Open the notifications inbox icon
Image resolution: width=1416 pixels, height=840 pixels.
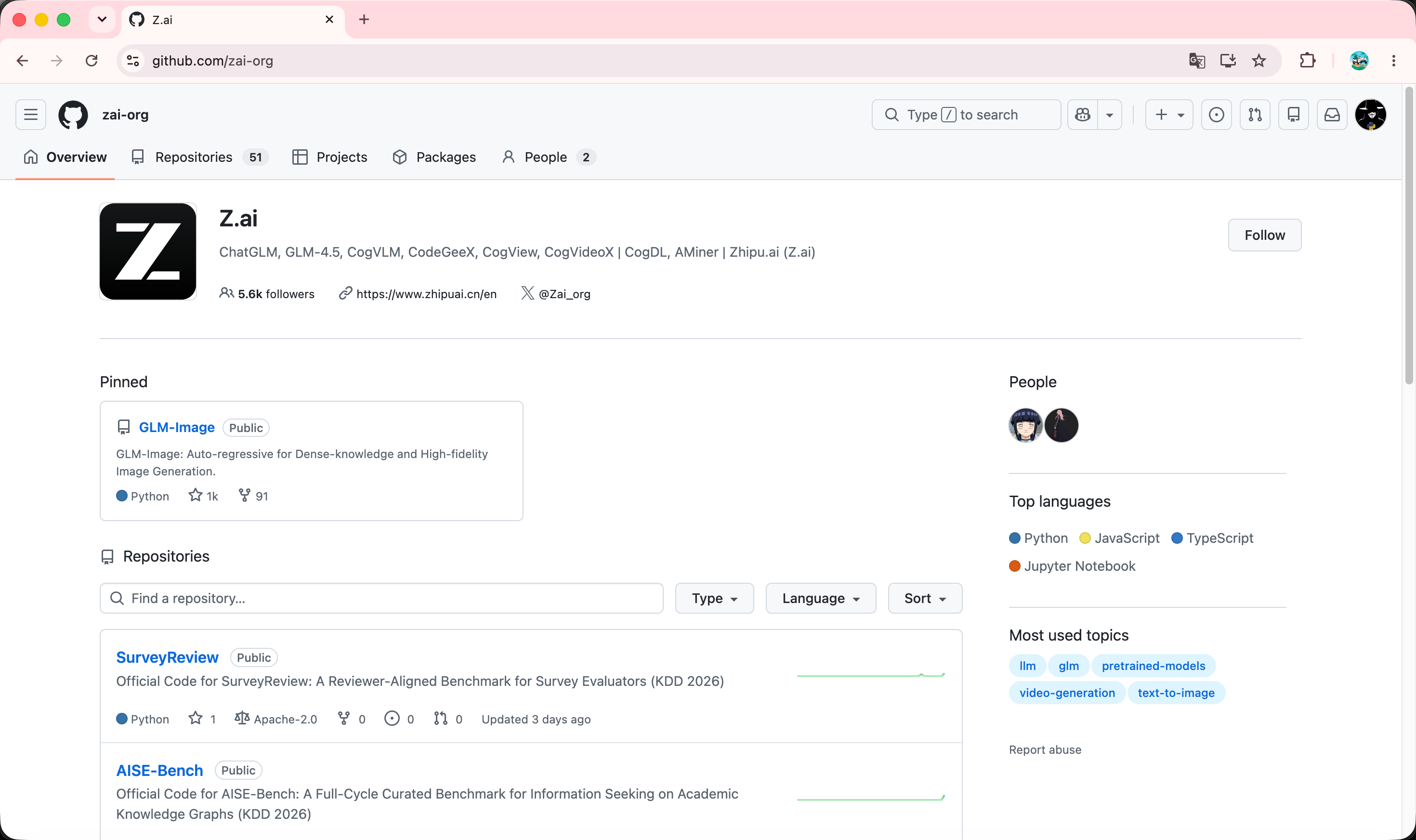tap(1332, 115)
